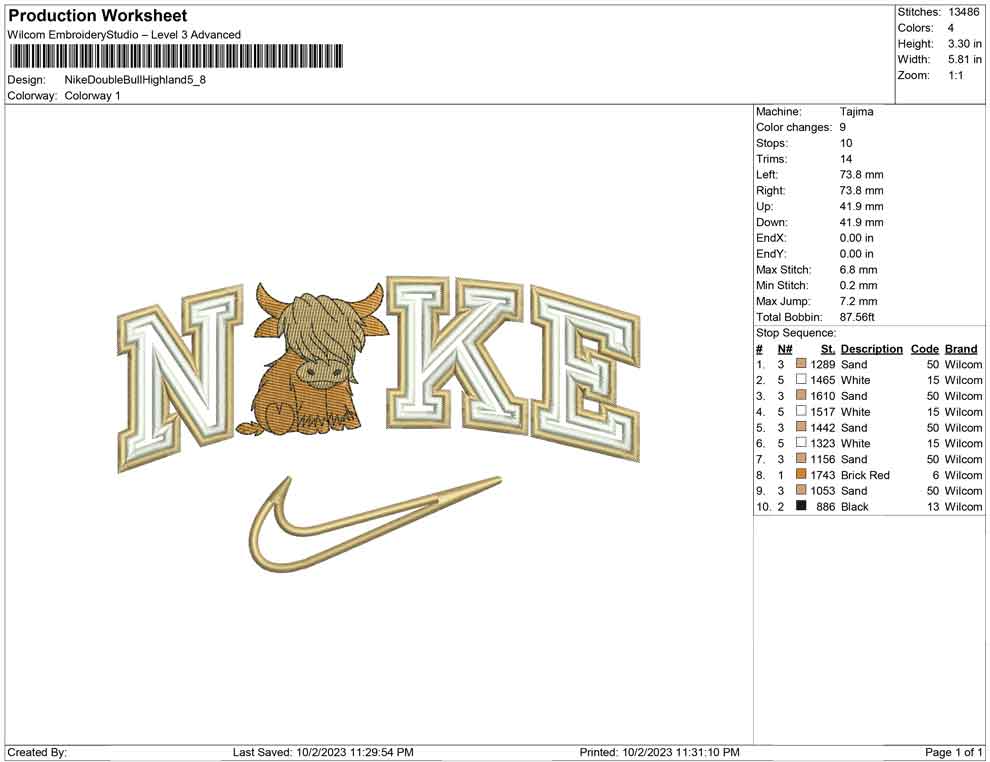
Task: Click the stitch count '886' in row 10
Action: [x=825, y=506]
